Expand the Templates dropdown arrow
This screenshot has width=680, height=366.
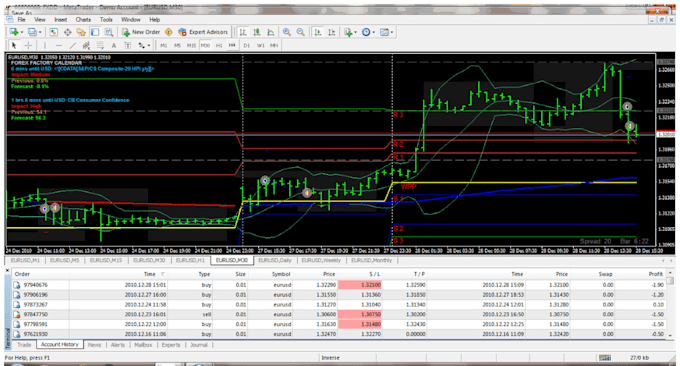tap(392, 33)
